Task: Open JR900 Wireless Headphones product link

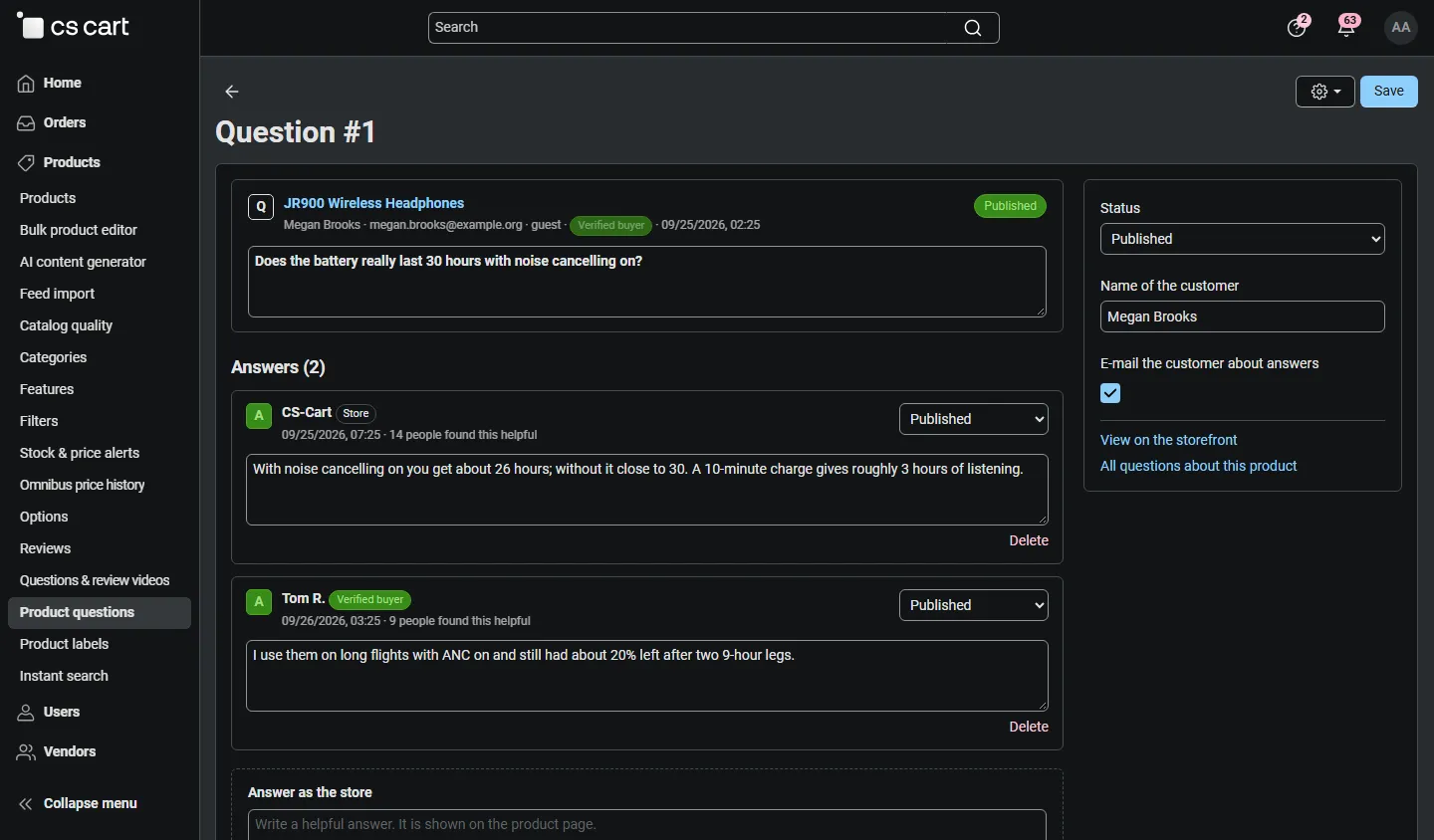Action: 374,203
